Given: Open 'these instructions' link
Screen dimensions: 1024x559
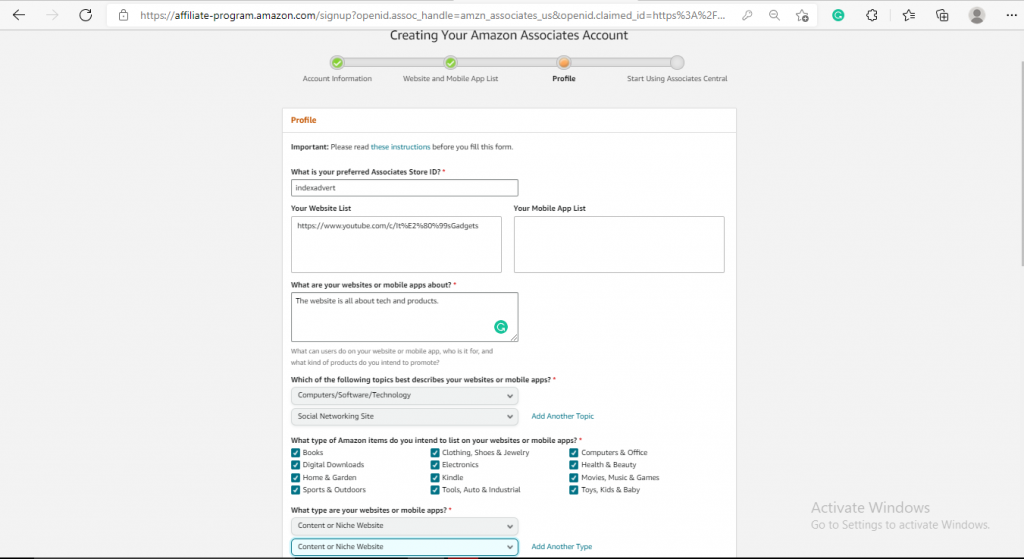Looking at the screenshot, I should pos(400,147).
